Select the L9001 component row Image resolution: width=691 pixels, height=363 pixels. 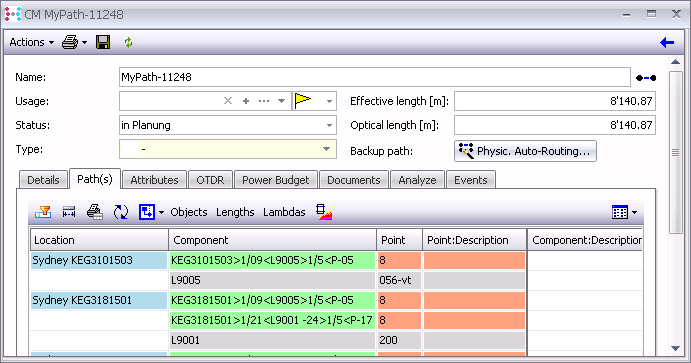(x=272, y=340)
